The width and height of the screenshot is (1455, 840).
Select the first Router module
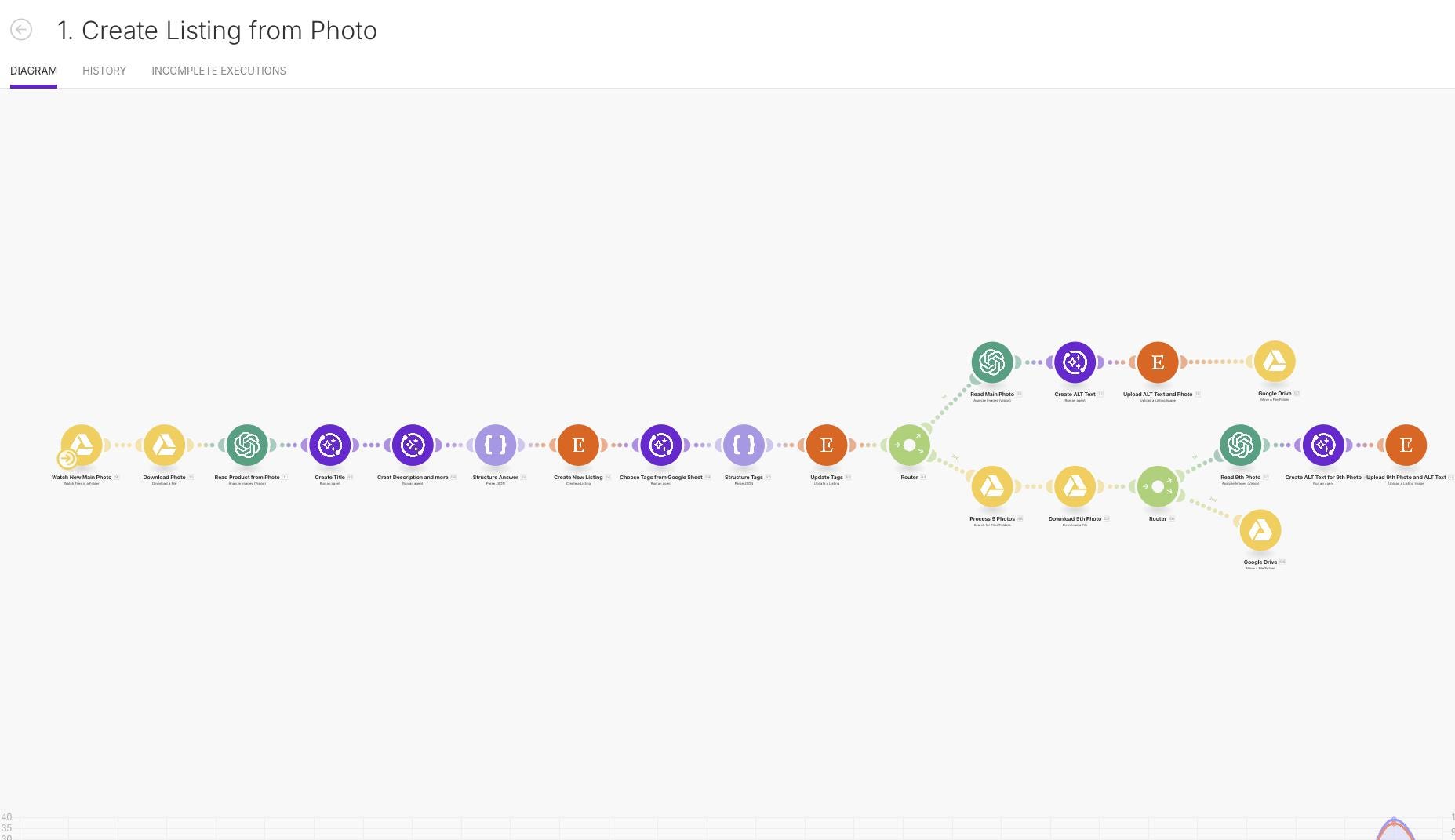(x=909, y=445)
